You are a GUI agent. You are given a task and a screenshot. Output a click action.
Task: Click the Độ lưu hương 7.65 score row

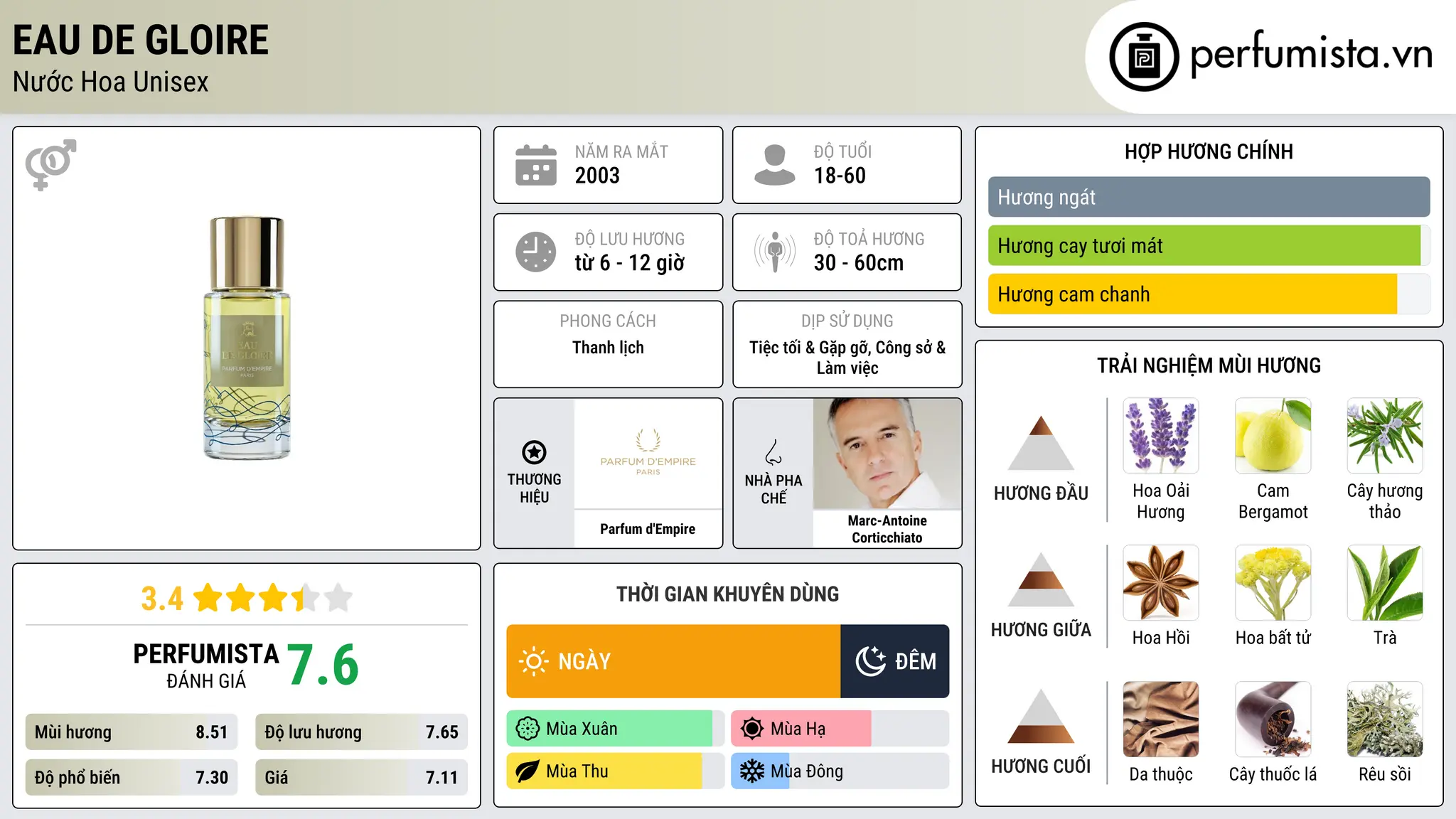pos(361,732)
